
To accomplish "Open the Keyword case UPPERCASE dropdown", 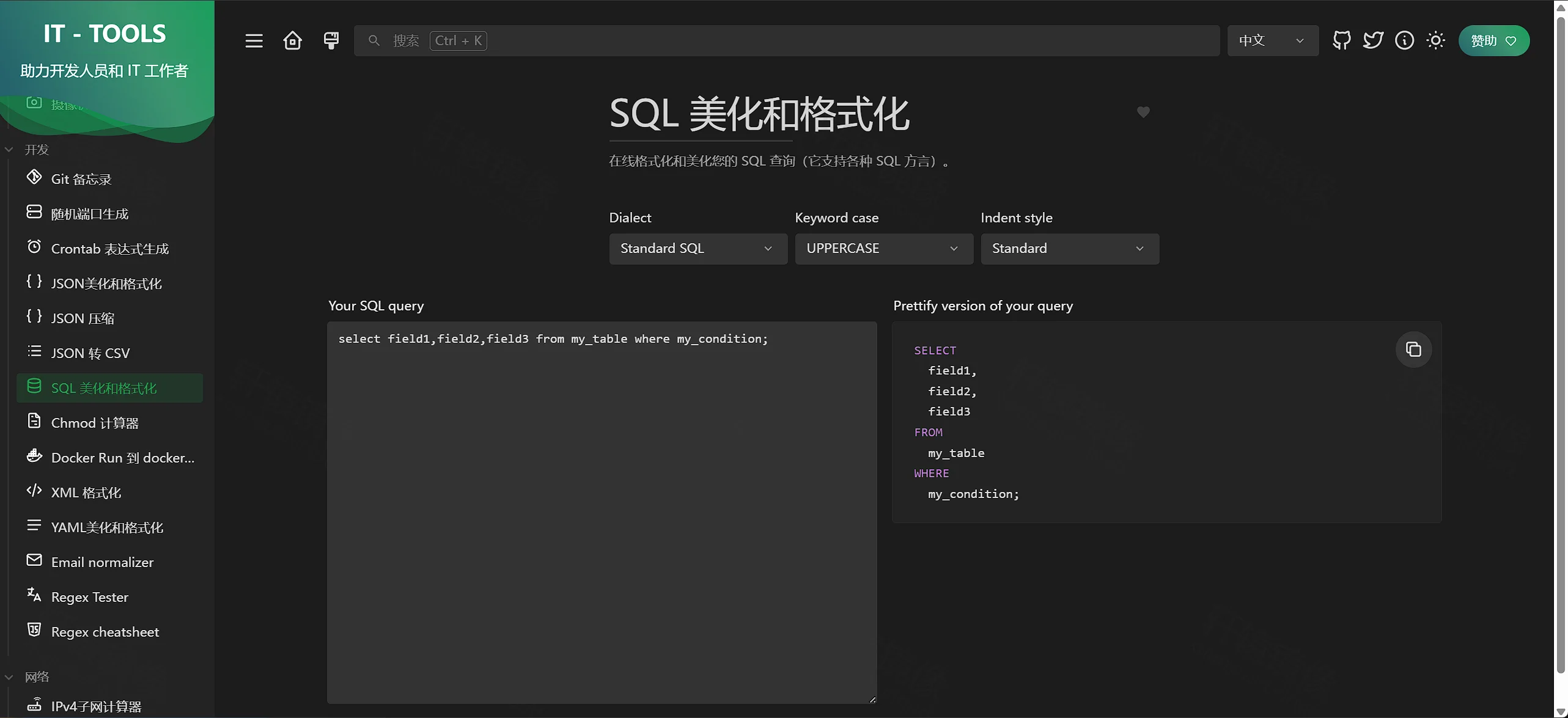I will (x=884, y=249).
